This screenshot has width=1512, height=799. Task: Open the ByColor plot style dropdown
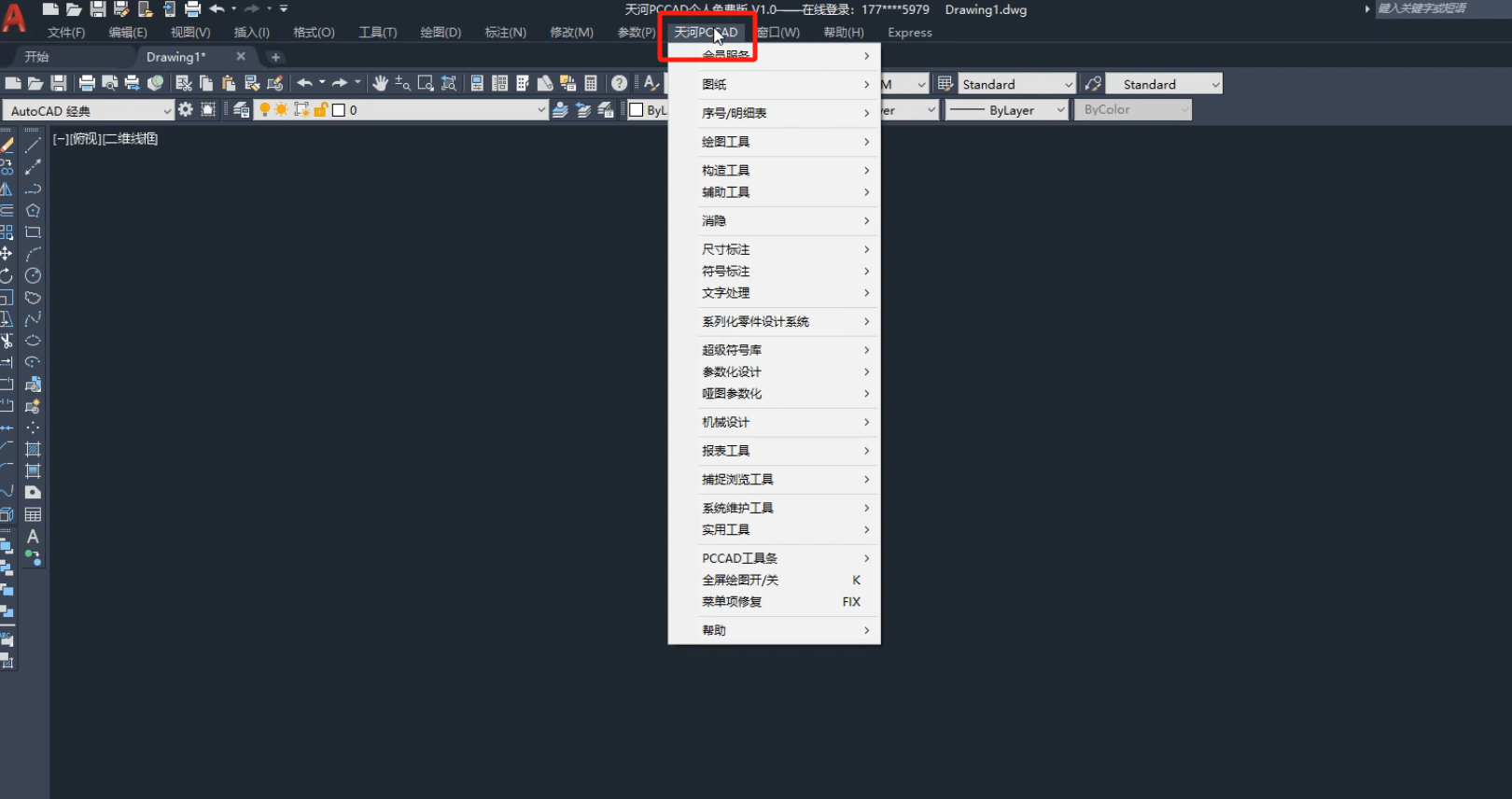point(1133,110)
